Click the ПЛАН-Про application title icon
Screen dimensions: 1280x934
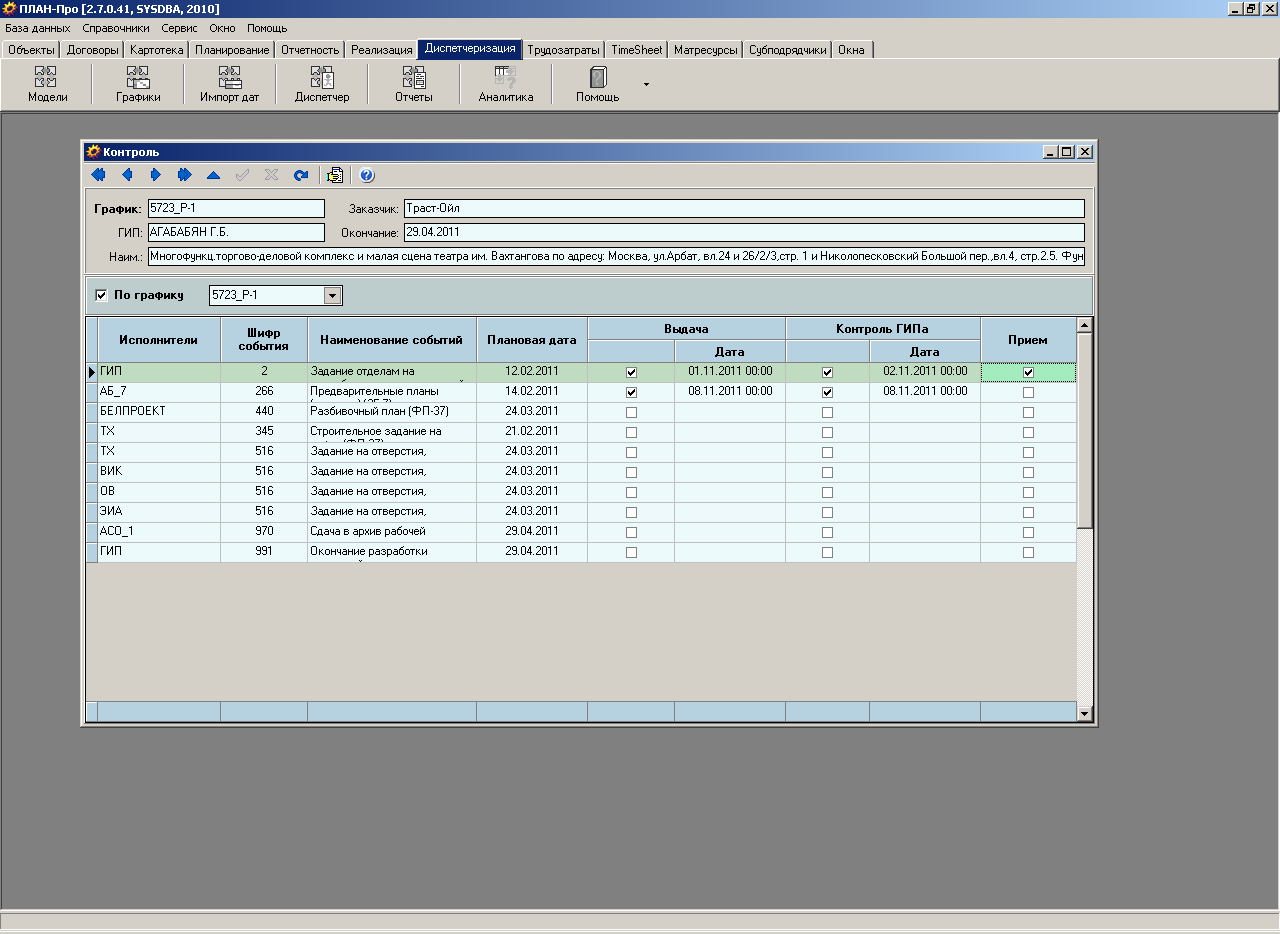pos(9,8)
